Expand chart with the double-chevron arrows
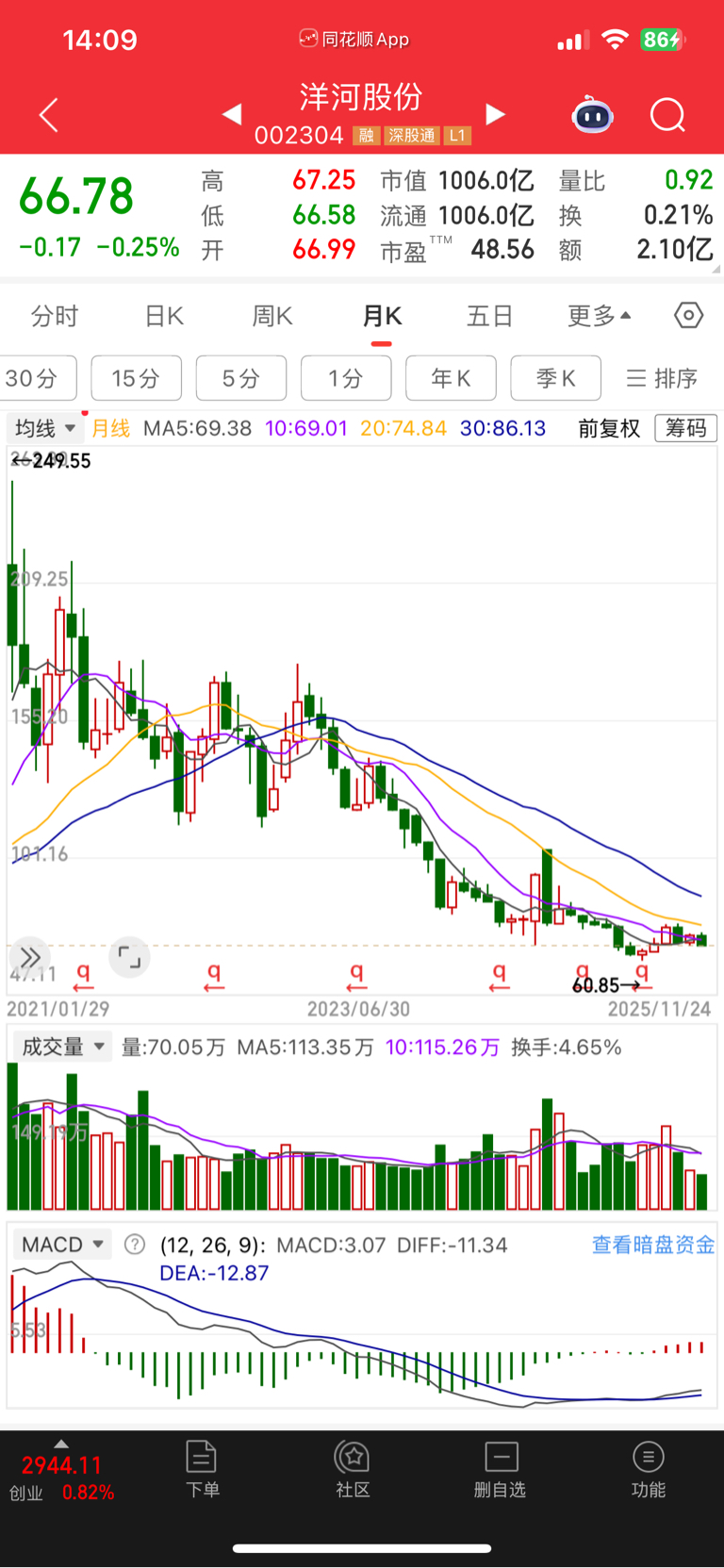Screen dimensions: 724x1568 pyautogui.click(x=30, y=958)
